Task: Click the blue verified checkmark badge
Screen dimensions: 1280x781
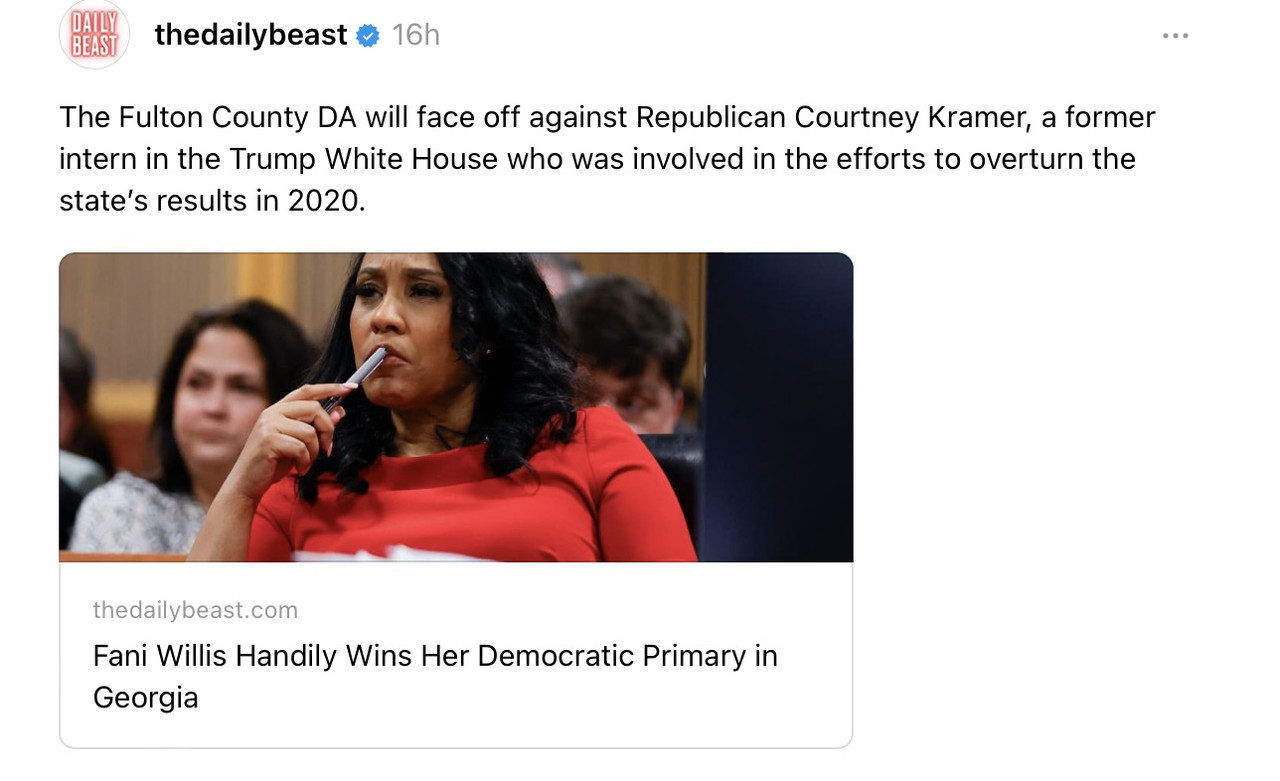Action: 368,36
